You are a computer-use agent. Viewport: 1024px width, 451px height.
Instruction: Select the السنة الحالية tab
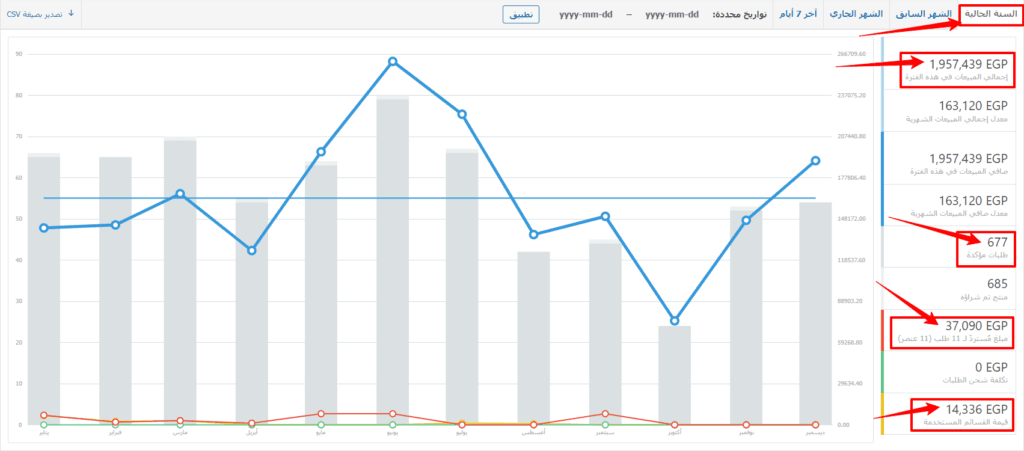click(989, 14)
